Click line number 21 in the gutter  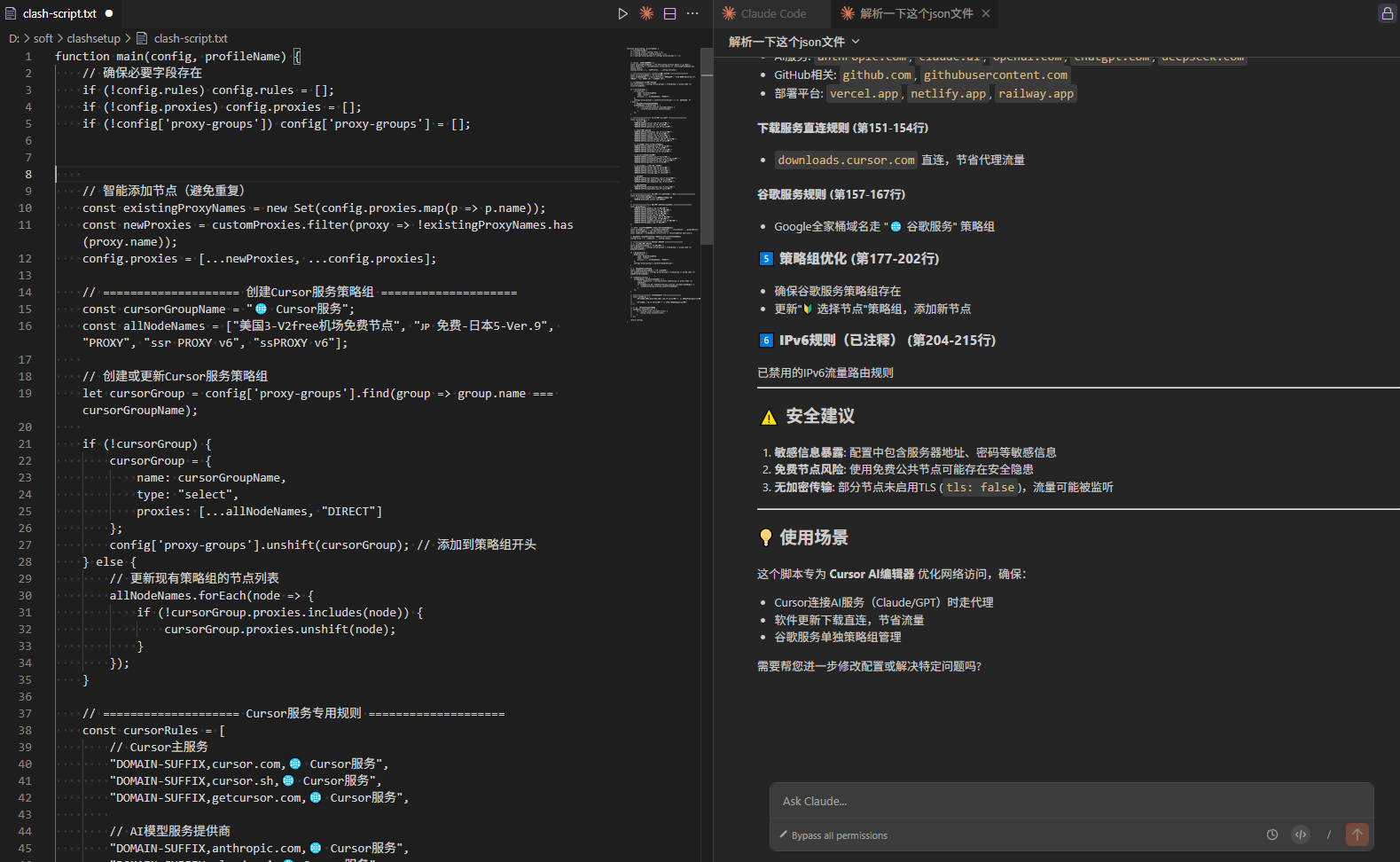pos(25,443)
